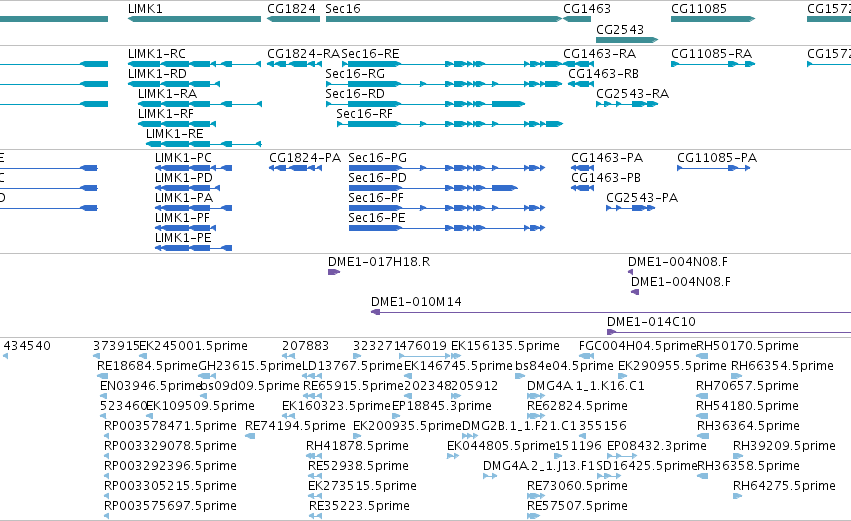Select EST RH39209.5prime
The width and height of the screenshot is (851, 521).
click(x=784, y=447)
